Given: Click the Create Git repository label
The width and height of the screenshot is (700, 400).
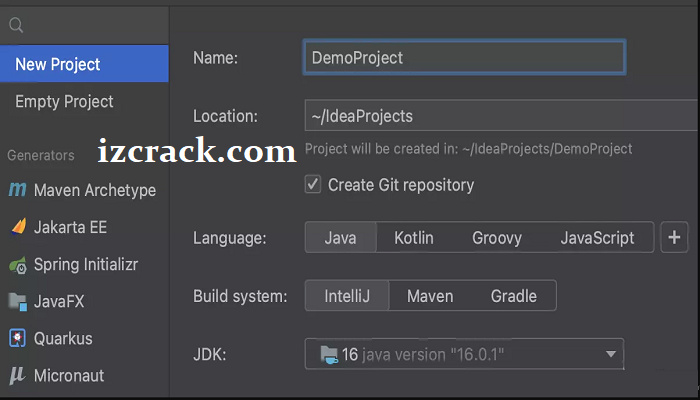Looking at the screenshot, I should click(401, 184).
